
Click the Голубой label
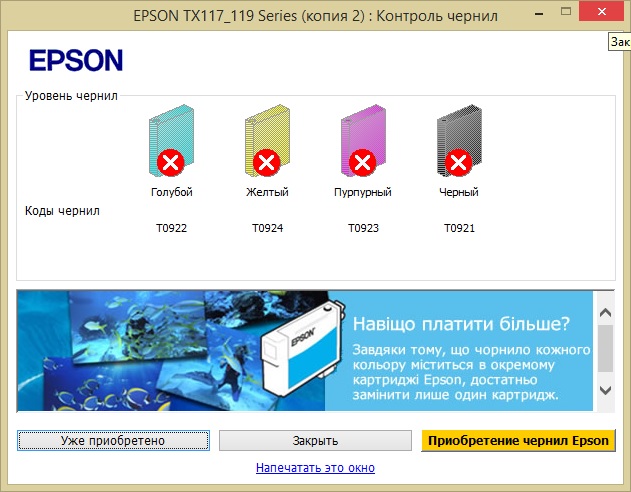(x=171, y=192)
